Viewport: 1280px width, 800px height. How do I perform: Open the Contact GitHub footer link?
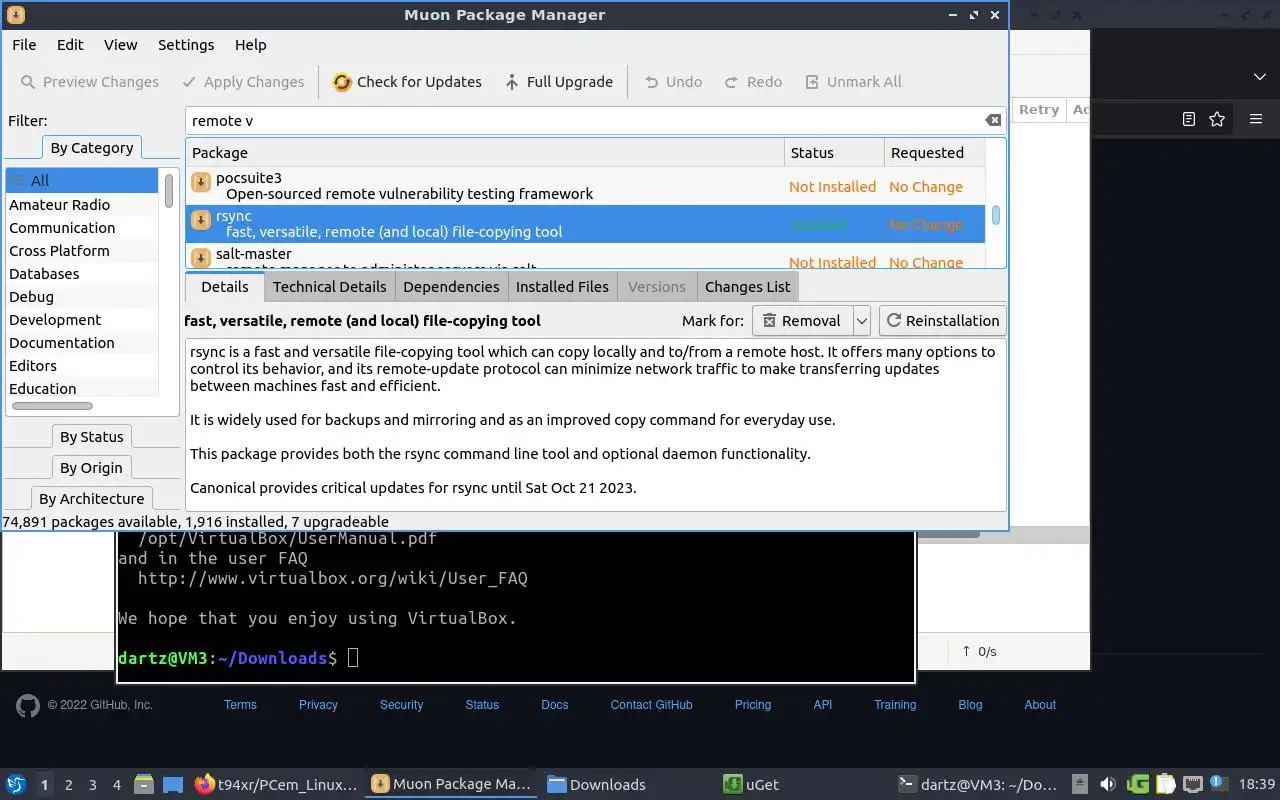click(x=651, y=705)
